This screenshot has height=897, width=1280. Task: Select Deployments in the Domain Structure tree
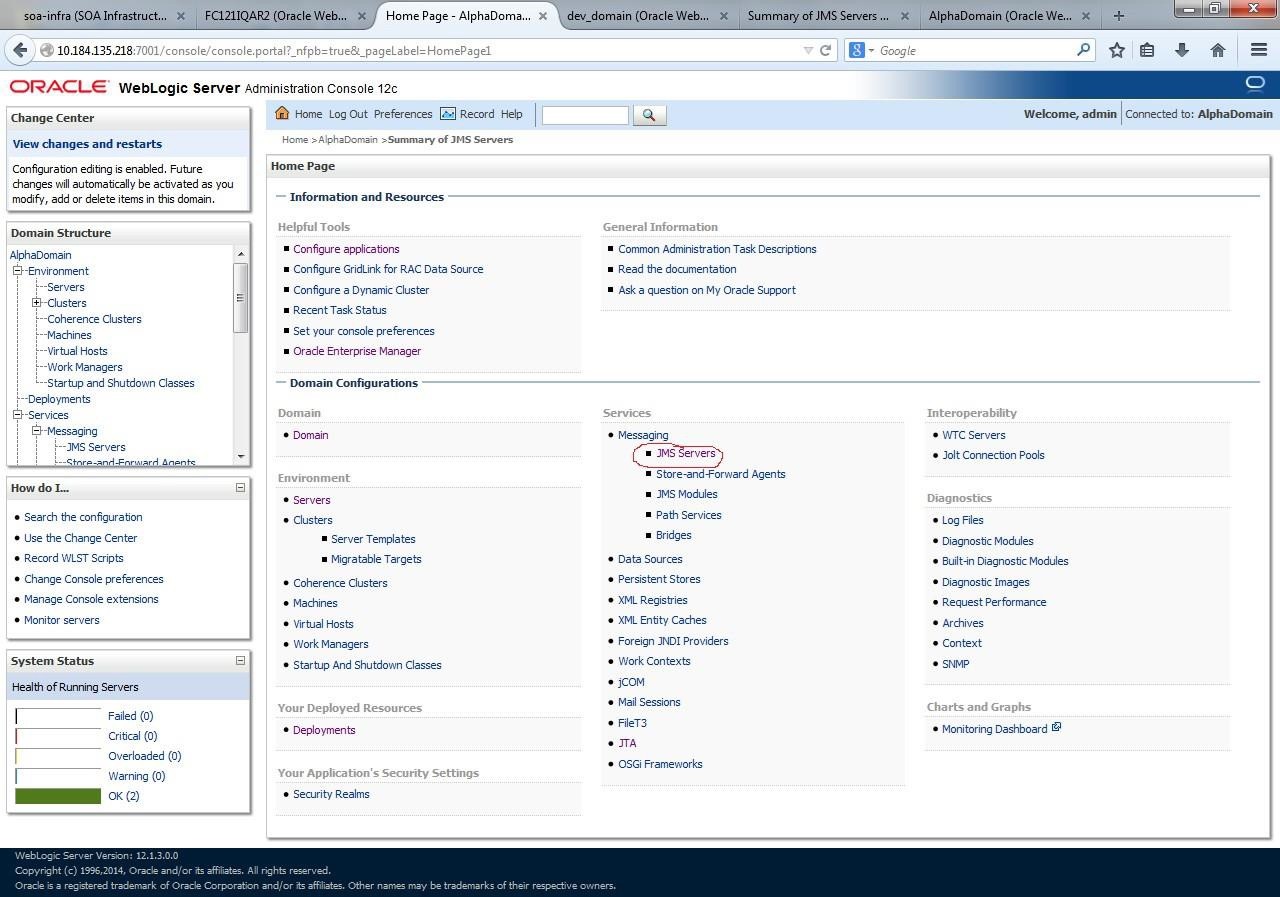pyautogui.click(x=59, y=399)
